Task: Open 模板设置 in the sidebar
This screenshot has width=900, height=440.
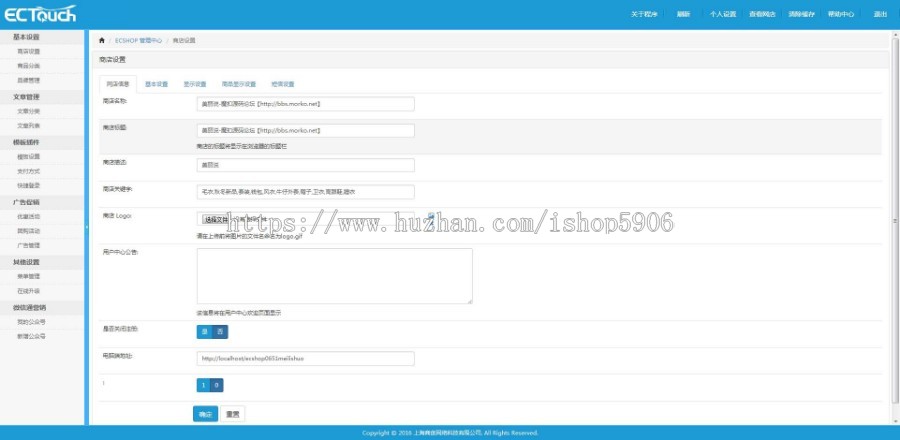Action: pyautogui.click(x=29, y=157)
